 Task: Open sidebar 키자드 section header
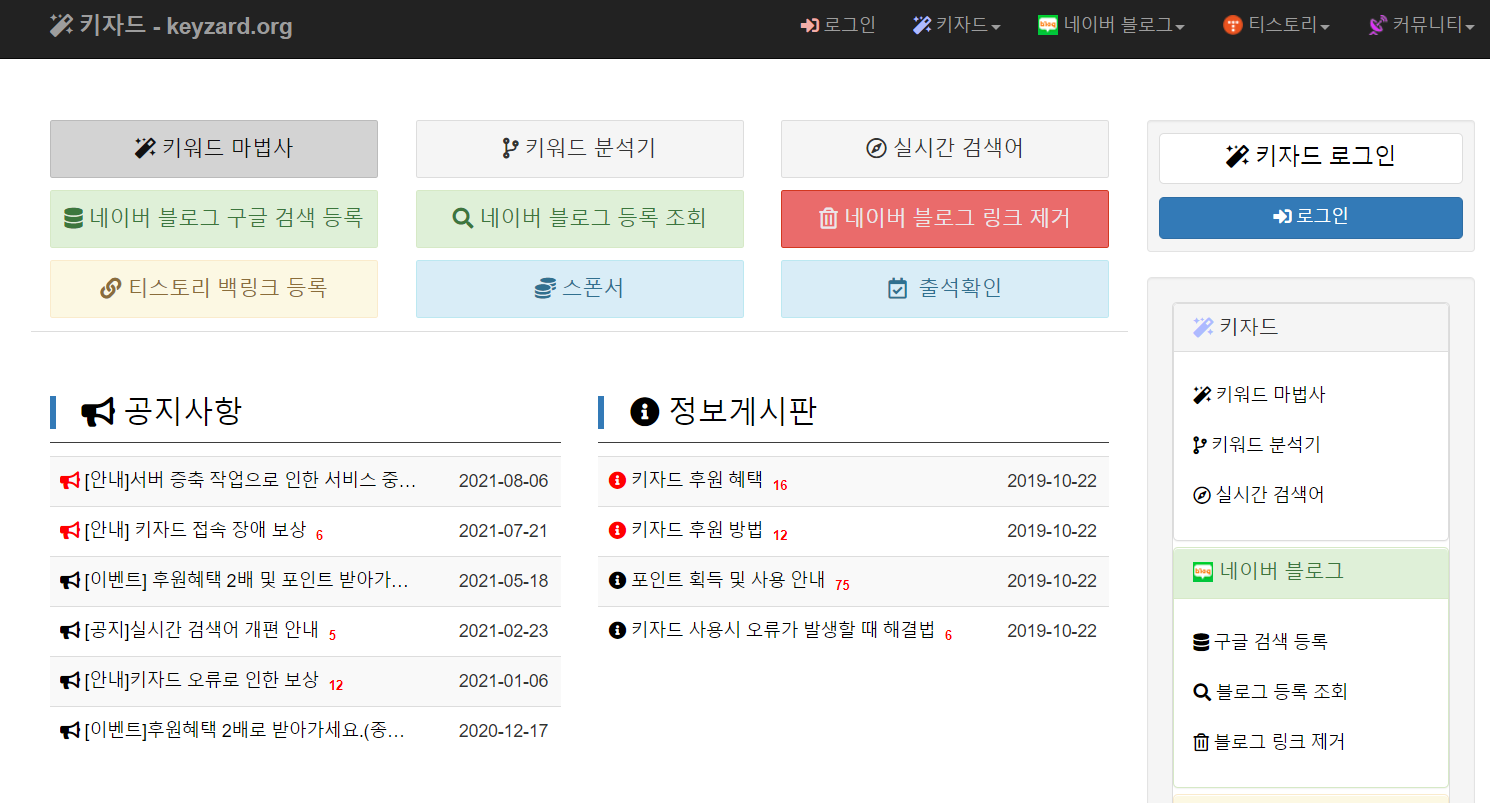coord(1311,327)
